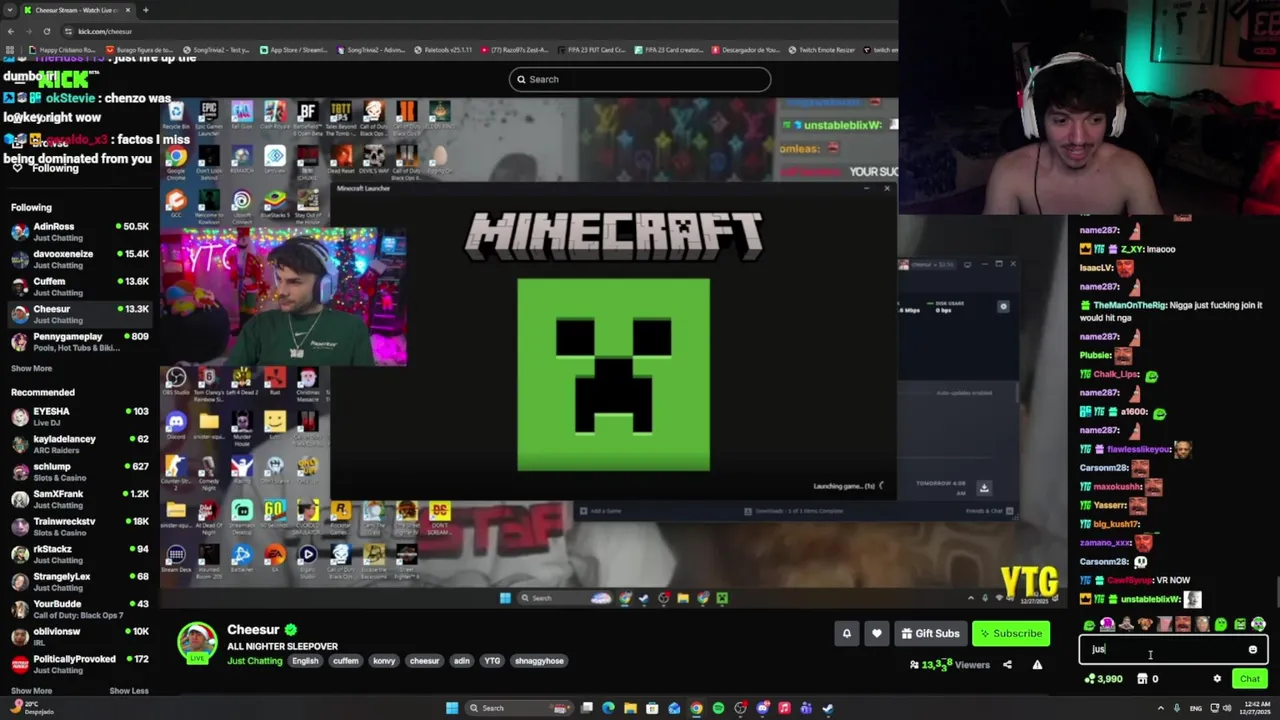The height and width of the screenshot is (720, 1280).
Task: Open EYESHA channel in Recommended
Action: [x=80, y=416]
